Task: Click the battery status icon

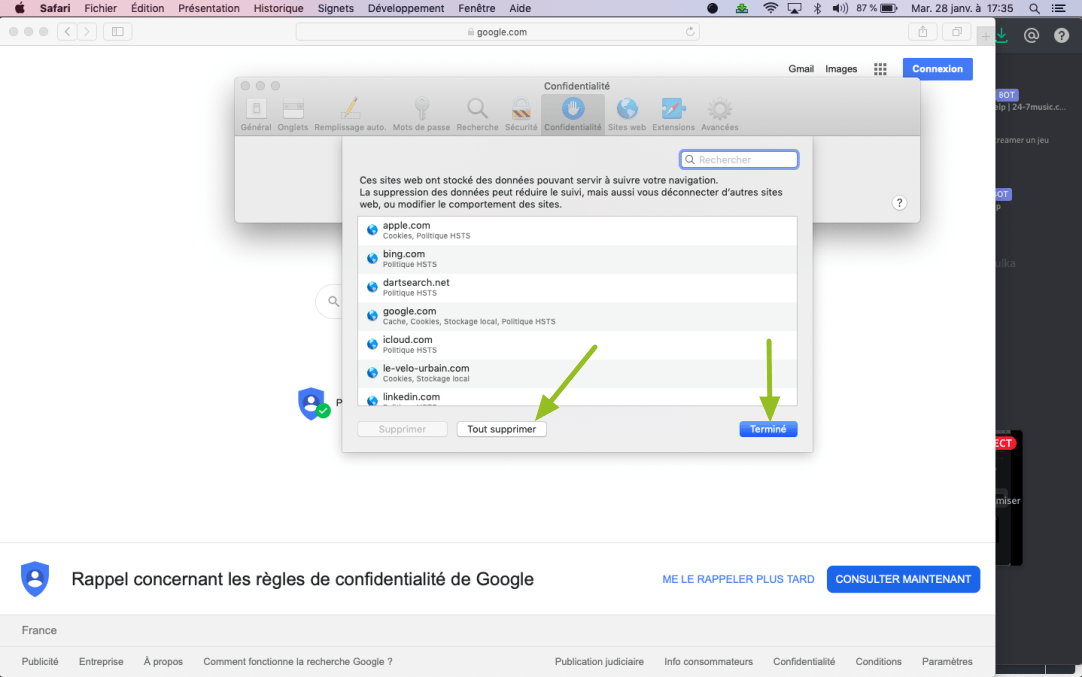Action: click(x=889, y=8)
